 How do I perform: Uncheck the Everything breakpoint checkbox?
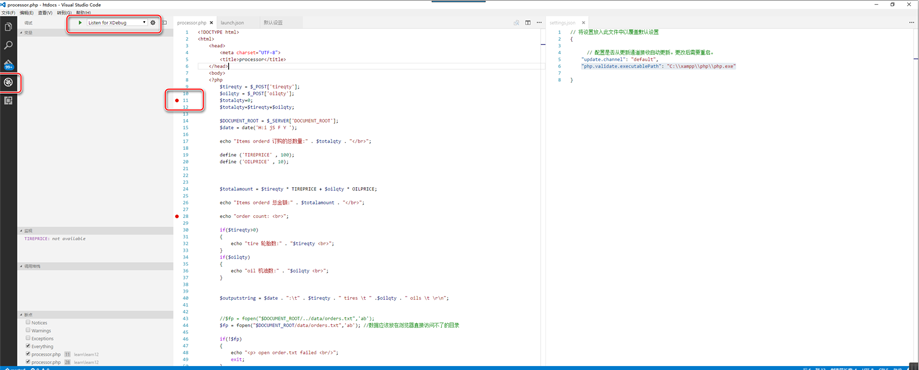[28, 346]
